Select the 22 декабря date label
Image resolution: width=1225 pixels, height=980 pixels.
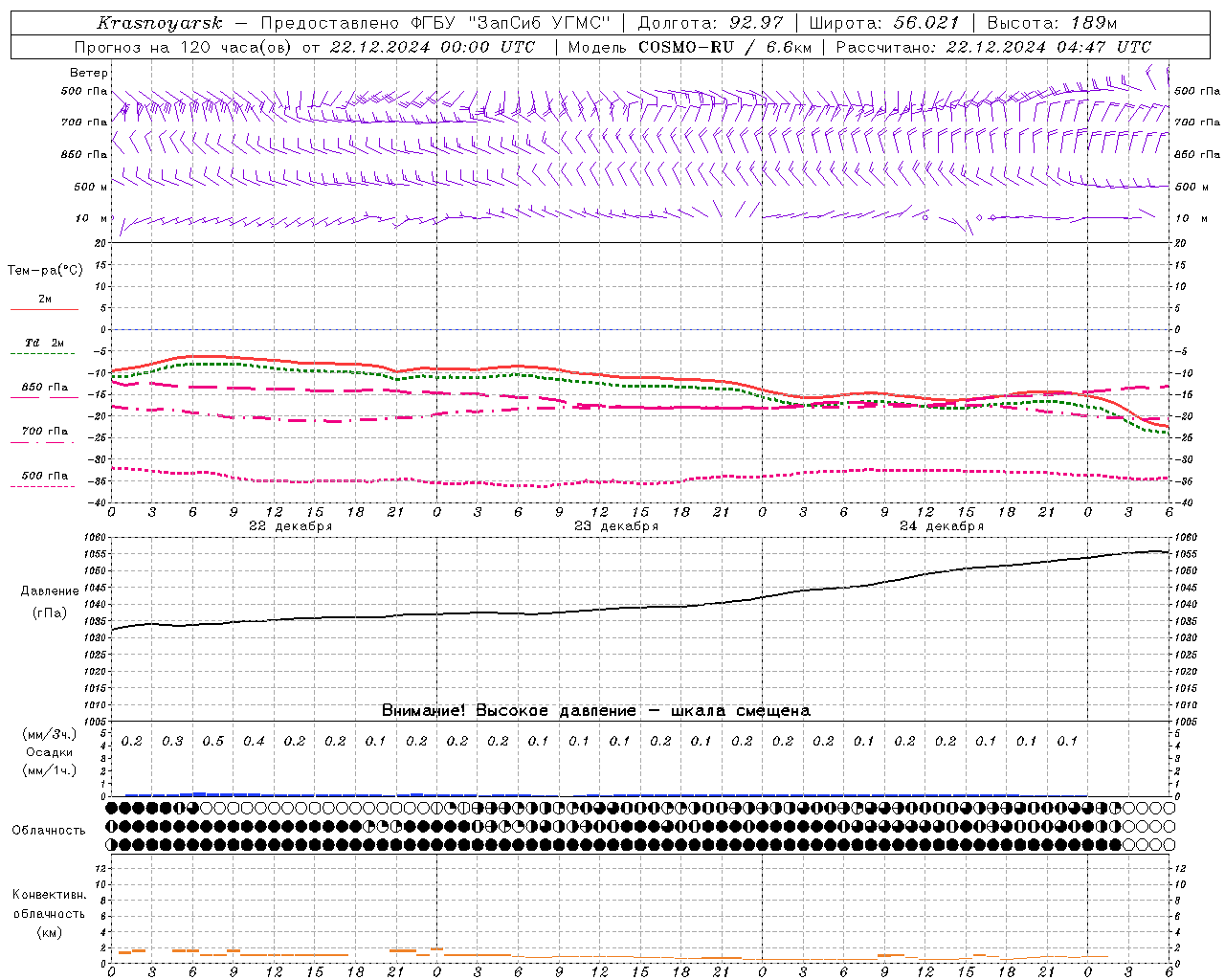coord(291,526)
